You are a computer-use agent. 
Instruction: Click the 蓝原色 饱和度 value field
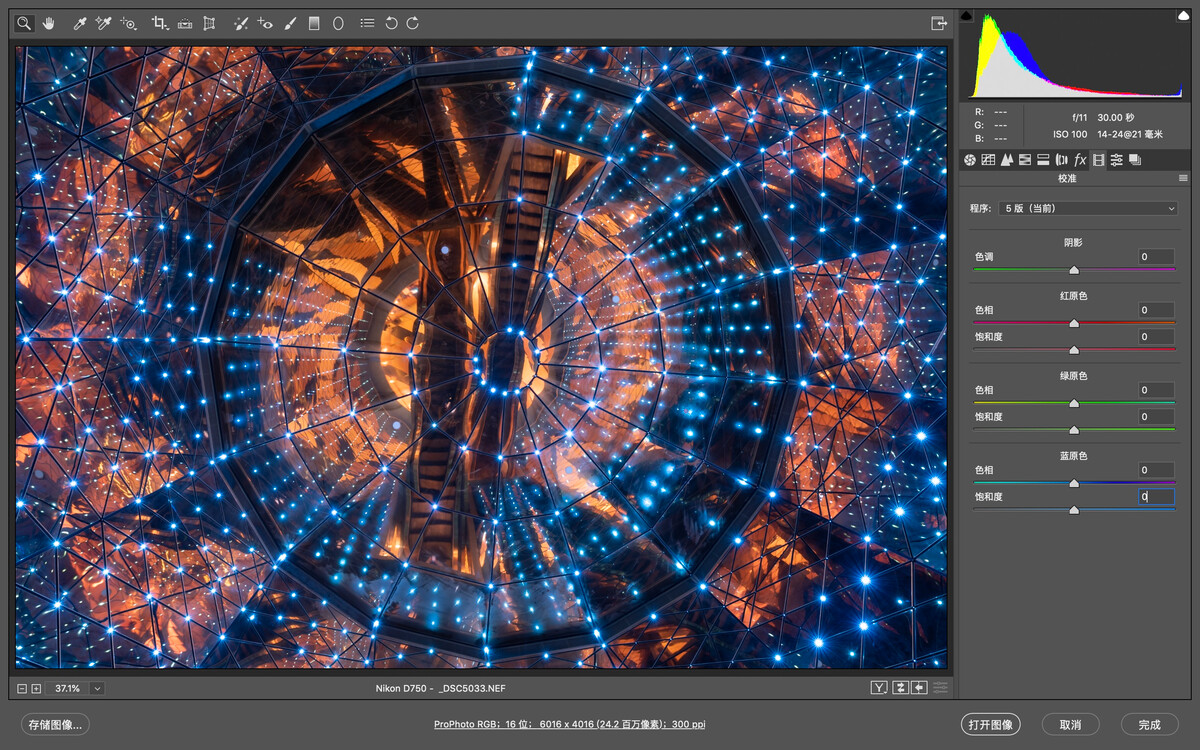[x=1156, y=497]
